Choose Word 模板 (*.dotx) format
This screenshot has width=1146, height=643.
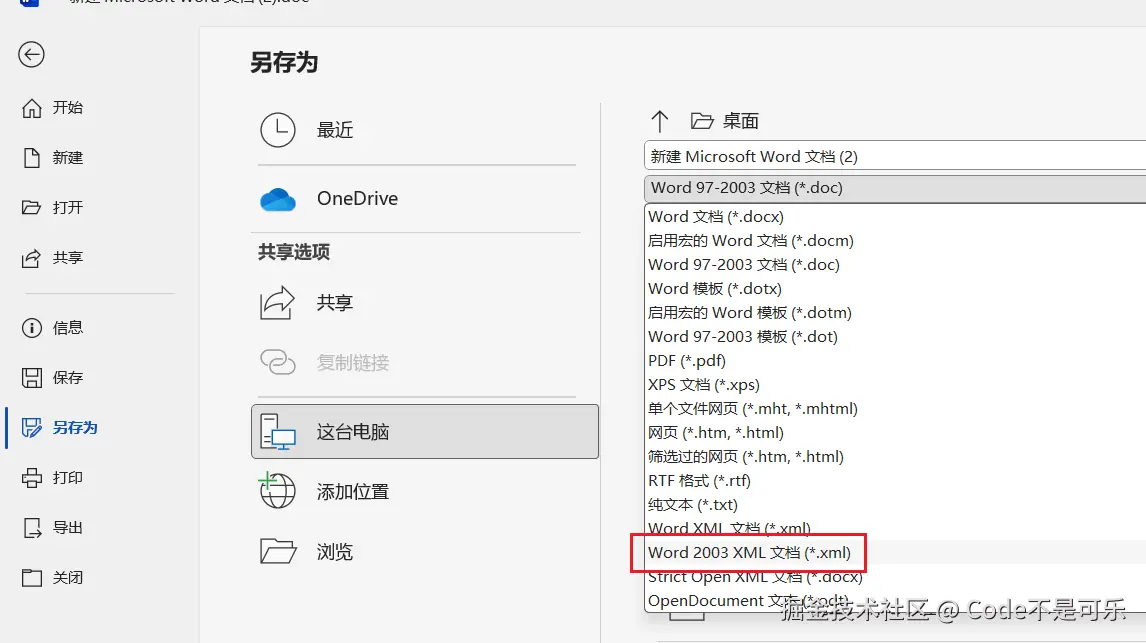(x=715, y=289)
